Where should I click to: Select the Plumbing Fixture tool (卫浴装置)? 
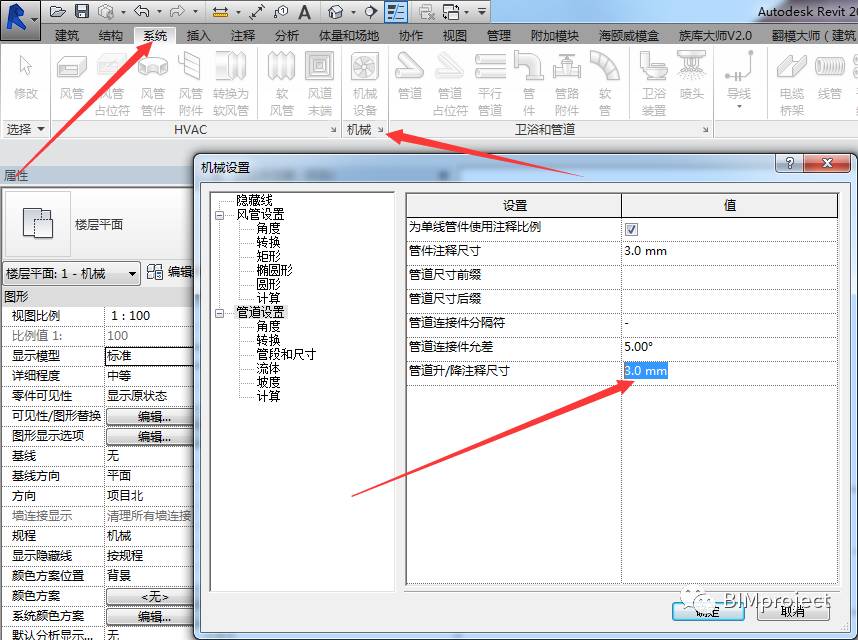(653, 84)
